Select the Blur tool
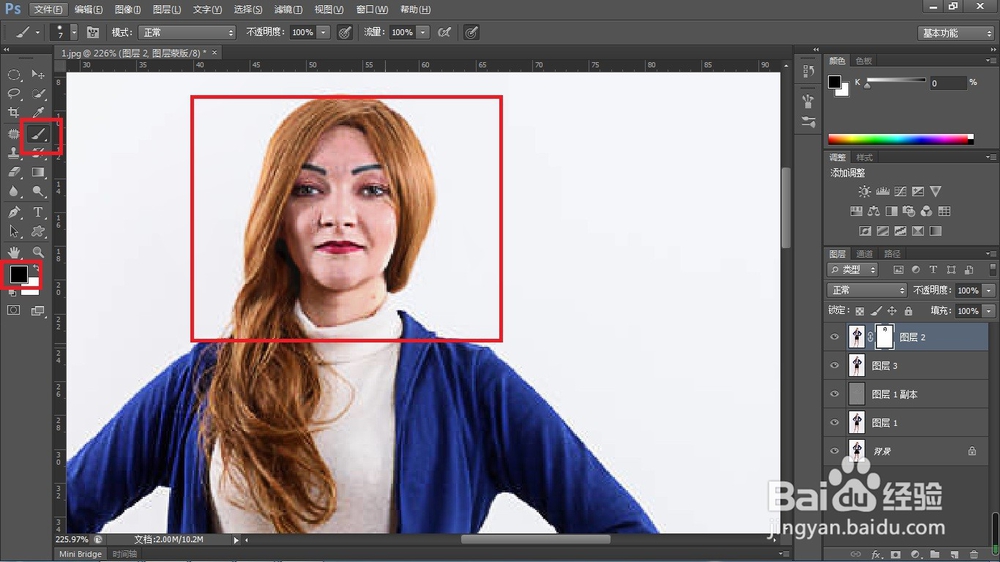The image size is (1000, 562). click(x=14, y=191)
